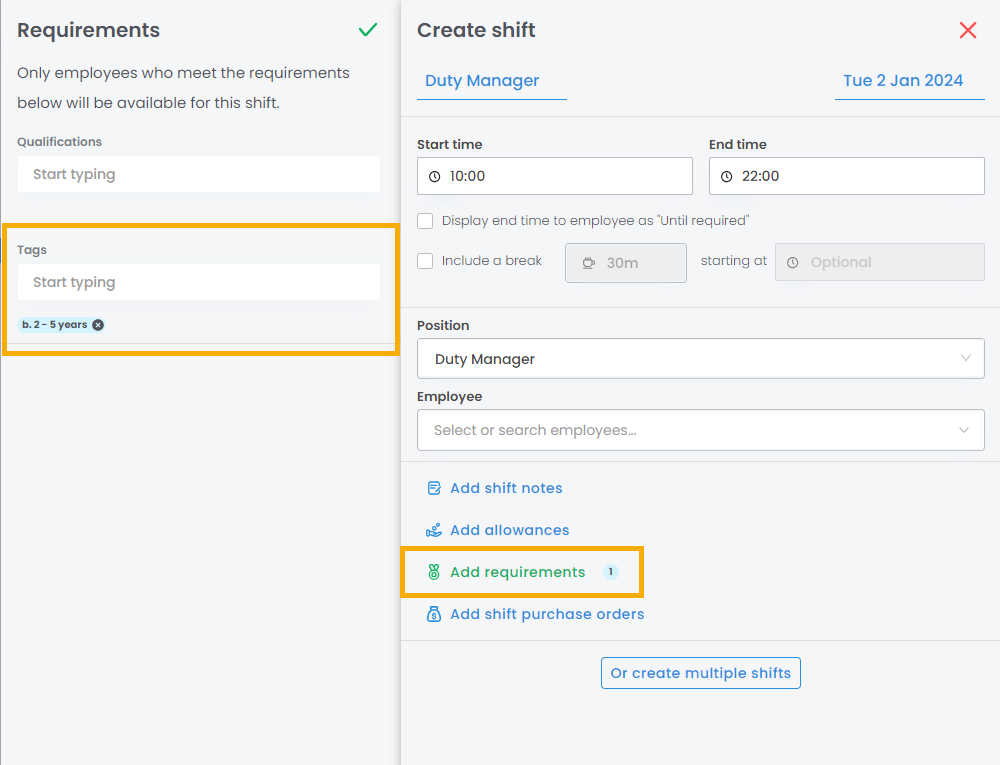
Task: Click the Duty Manager shift title
Action: (482, 81)
